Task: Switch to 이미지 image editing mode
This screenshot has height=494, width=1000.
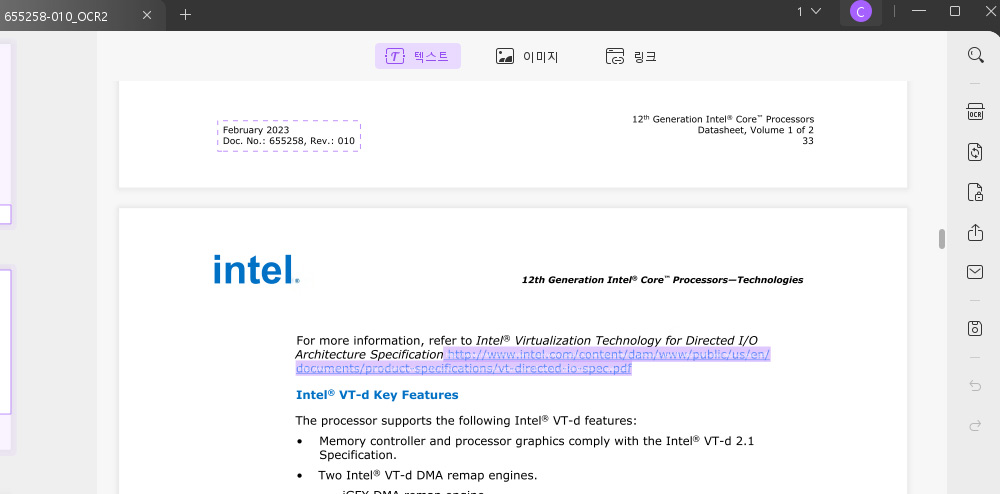Action: (527, 56)
